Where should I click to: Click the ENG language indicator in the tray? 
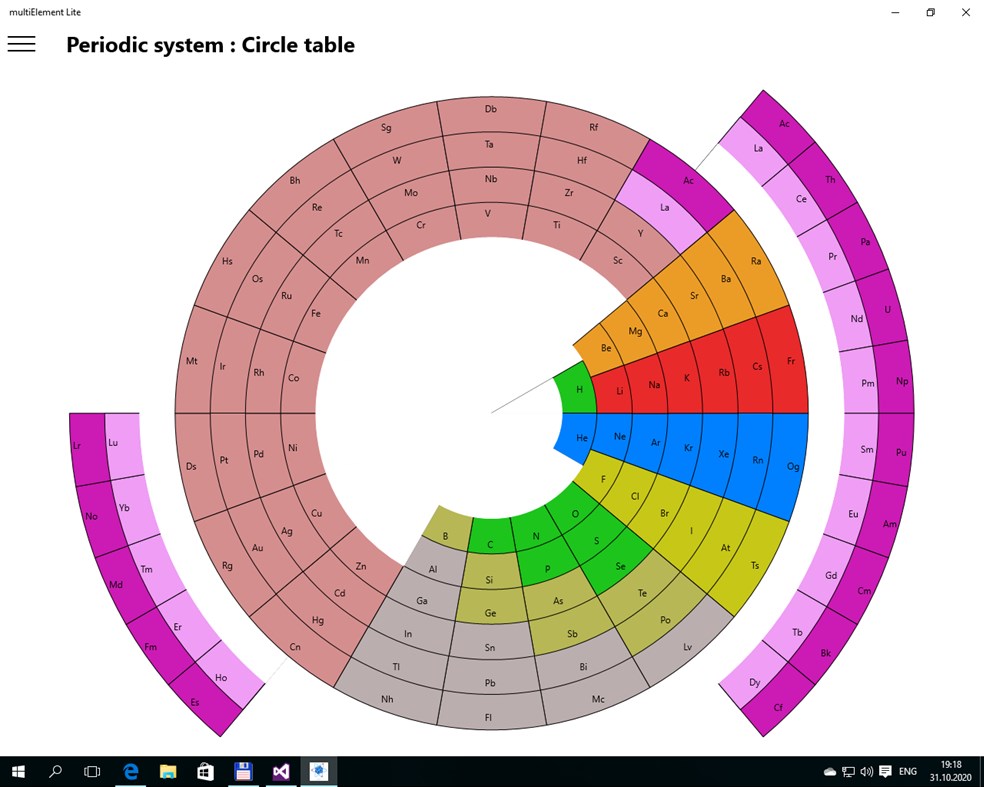[x=908, y=771]
